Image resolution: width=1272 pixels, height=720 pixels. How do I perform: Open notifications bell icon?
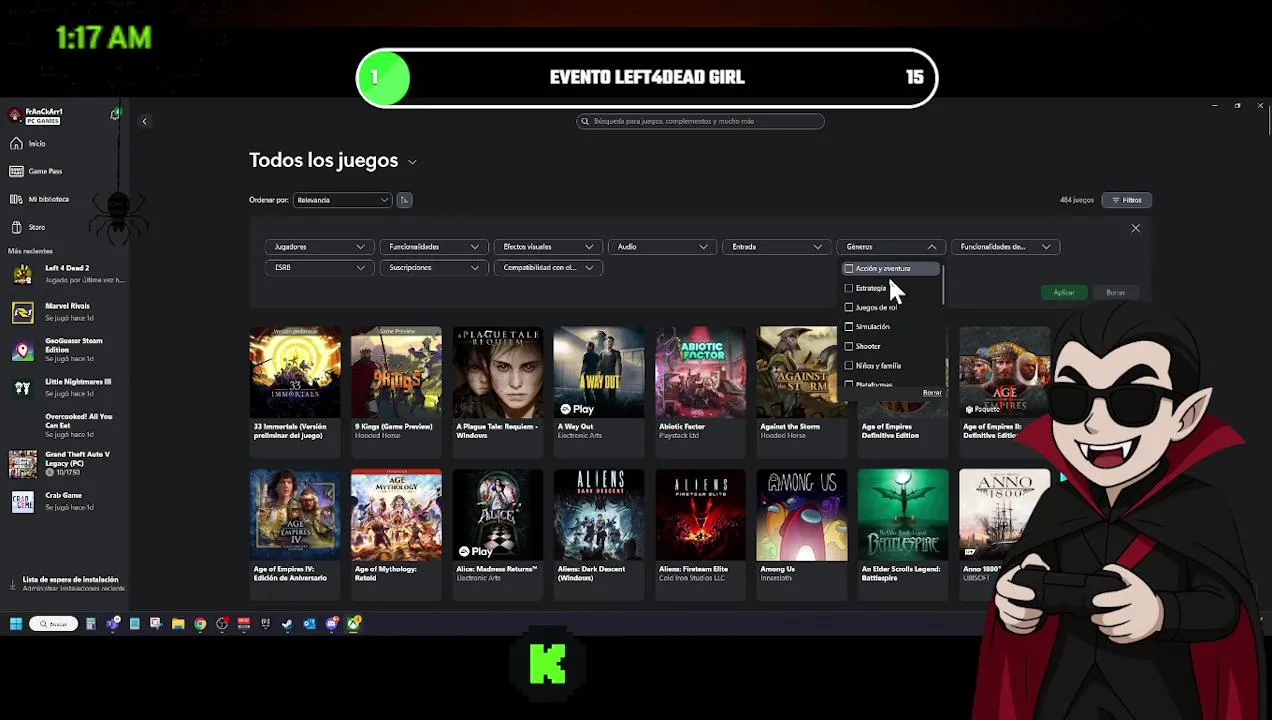(115, 115)
